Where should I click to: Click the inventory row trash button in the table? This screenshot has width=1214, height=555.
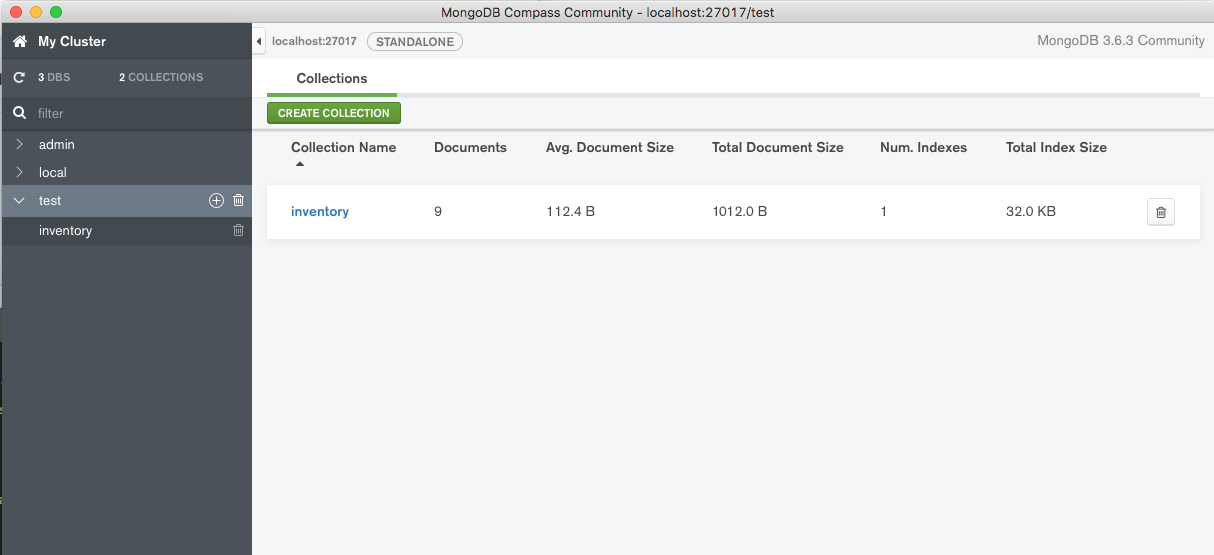(1160, 212)
